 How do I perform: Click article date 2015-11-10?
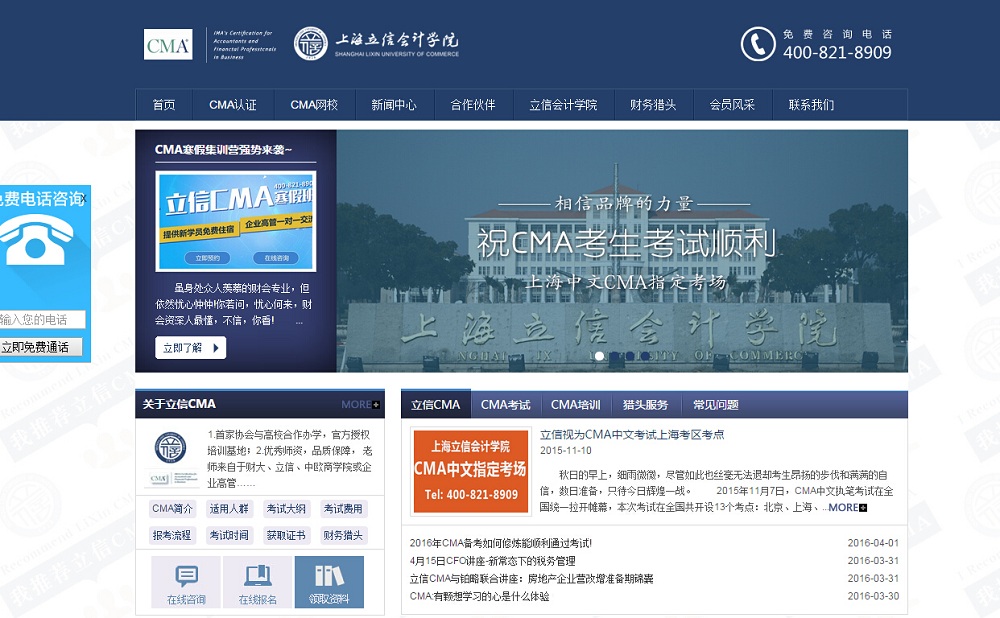[566, 451]
